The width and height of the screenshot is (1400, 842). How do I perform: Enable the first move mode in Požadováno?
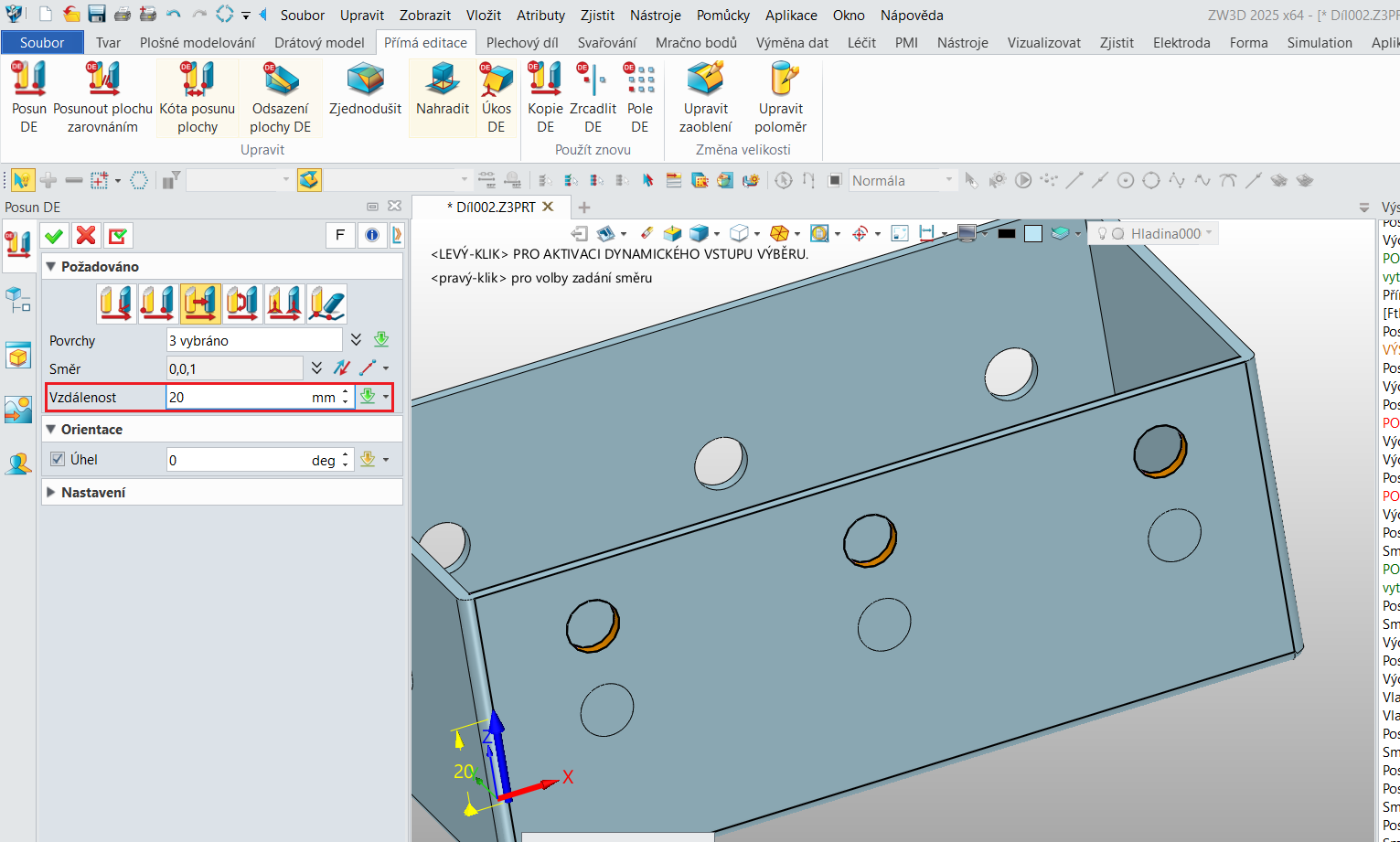click(116, 304)
